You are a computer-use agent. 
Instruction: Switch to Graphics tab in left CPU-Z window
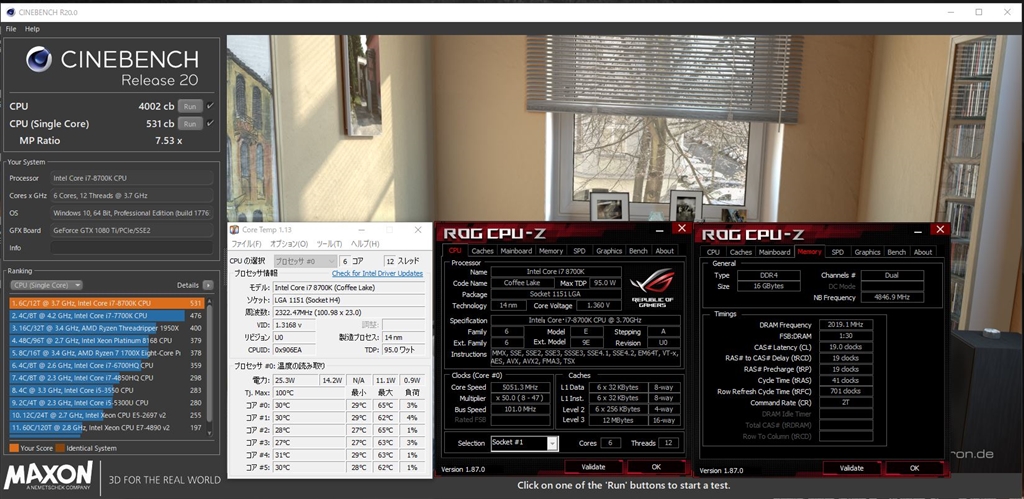(x=609, y=251)
